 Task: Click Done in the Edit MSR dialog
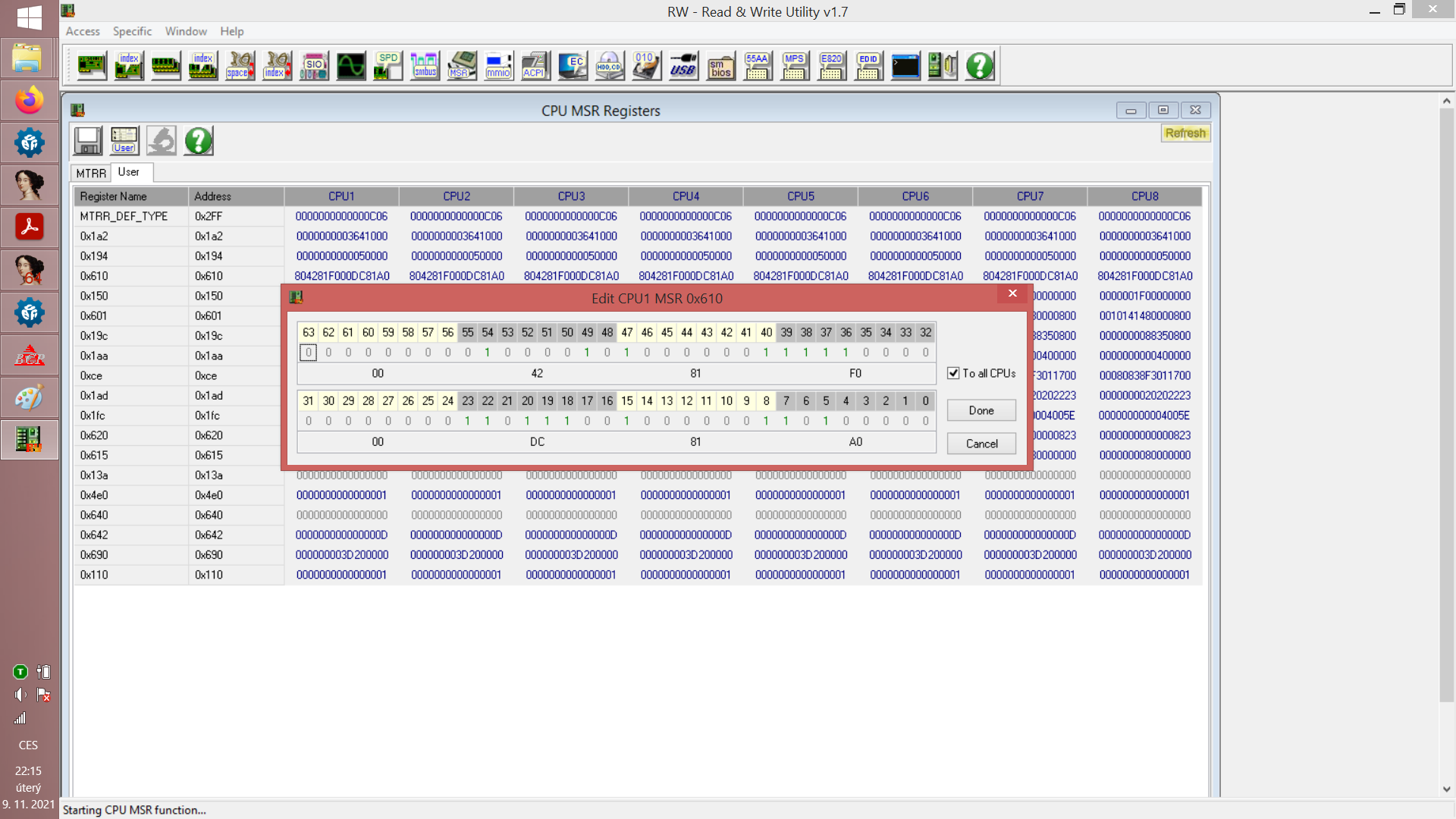(981, 410)
